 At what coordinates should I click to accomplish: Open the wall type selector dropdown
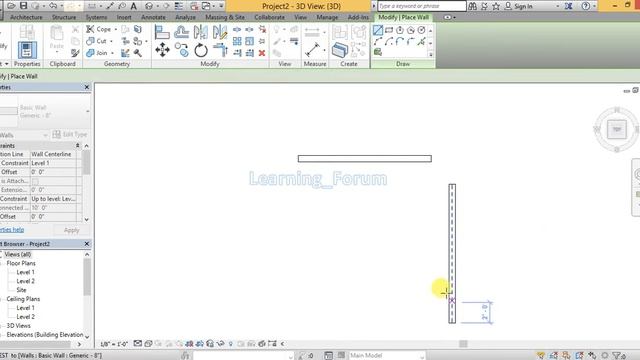click(88, 111)
